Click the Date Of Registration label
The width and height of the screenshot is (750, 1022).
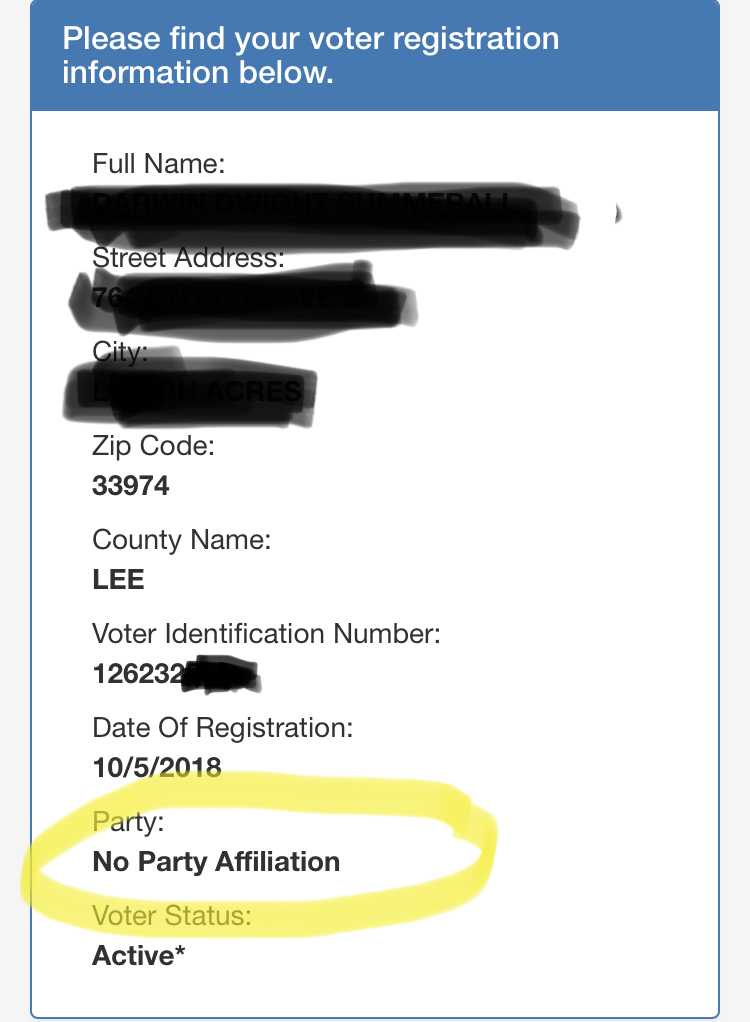coord(222,727)
